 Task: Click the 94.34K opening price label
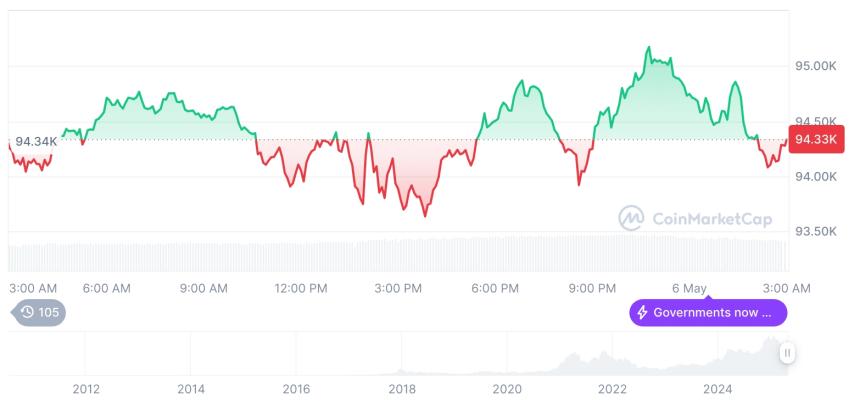pos(36,141)
